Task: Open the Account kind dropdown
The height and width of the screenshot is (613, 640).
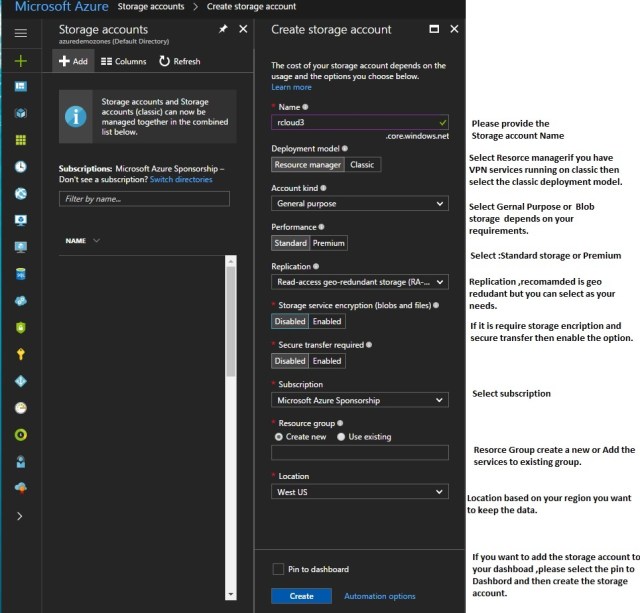Action: pos(360,204)
